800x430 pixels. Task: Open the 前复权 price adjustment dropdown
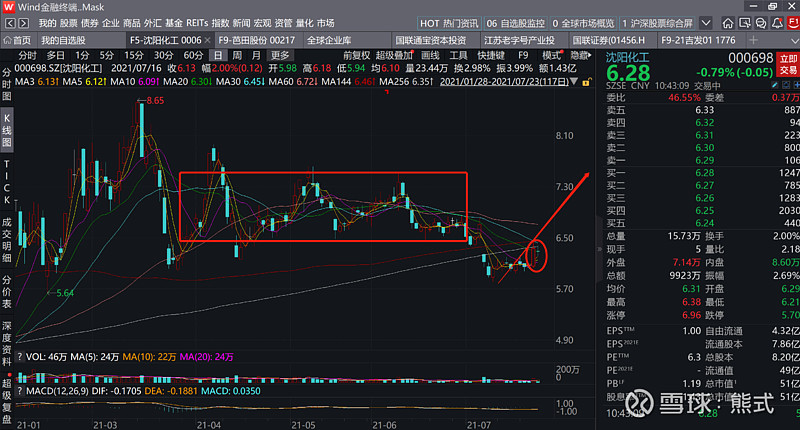[x=357, y=55]
